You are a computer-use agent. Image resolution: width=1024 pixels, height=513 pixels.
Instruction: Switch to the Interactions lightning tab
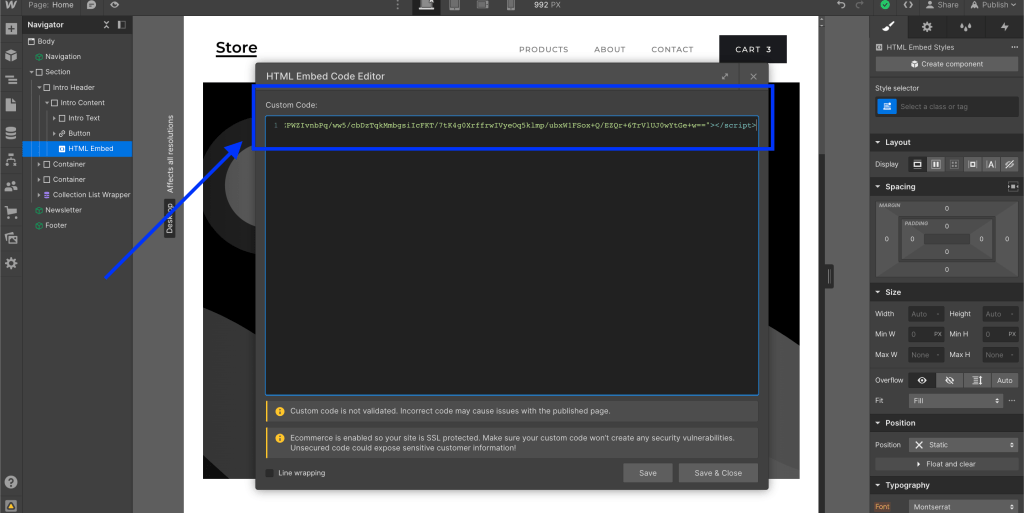point(1004,27)
